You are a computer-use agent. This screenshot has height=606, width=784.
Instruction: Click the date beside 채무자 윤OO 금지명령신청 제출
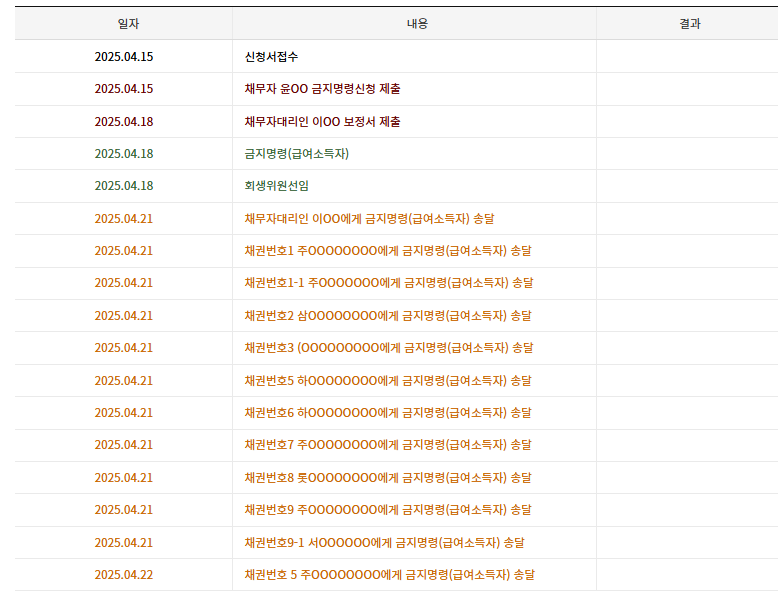124,88
